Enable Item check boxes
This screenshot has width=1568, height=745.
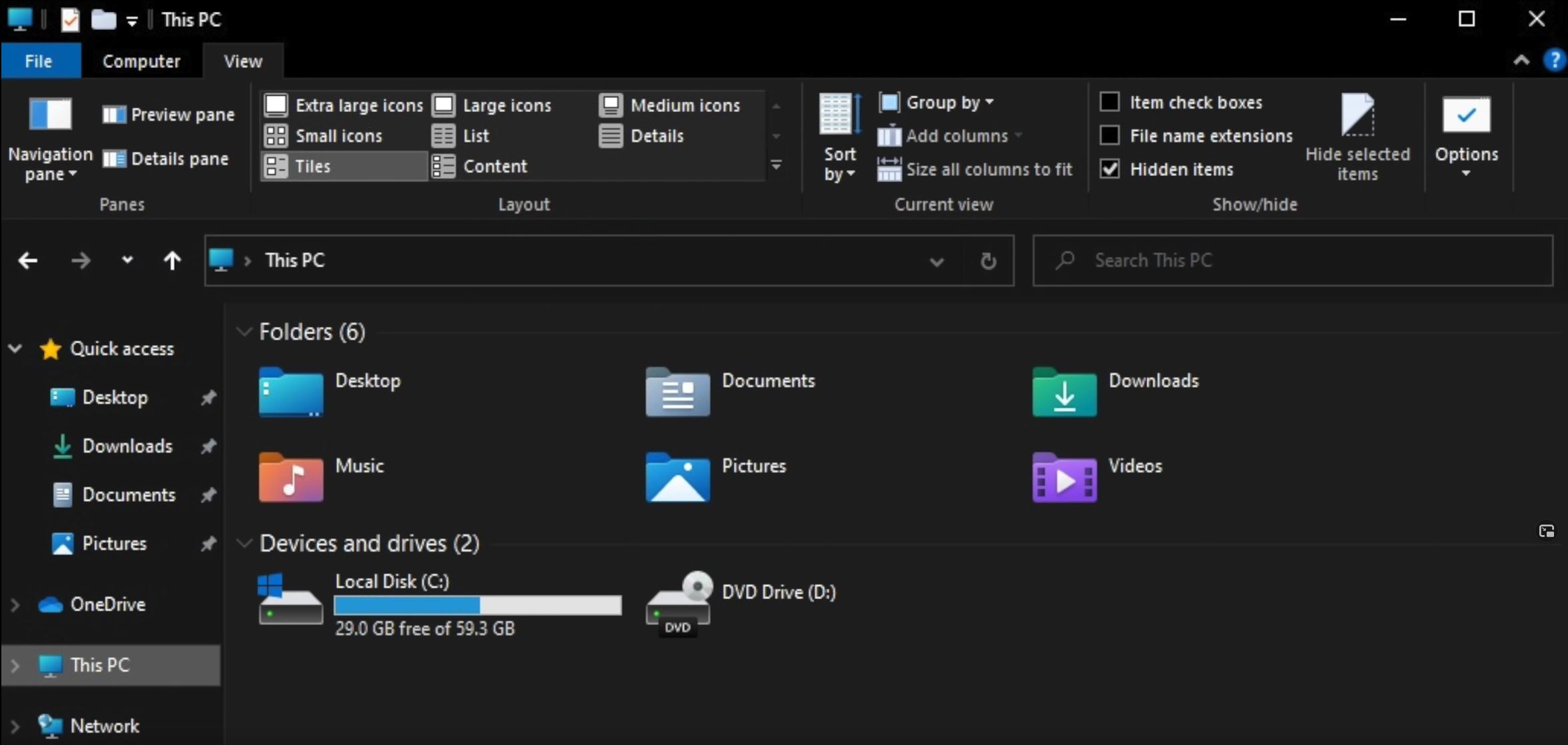tap(1110, 102)
